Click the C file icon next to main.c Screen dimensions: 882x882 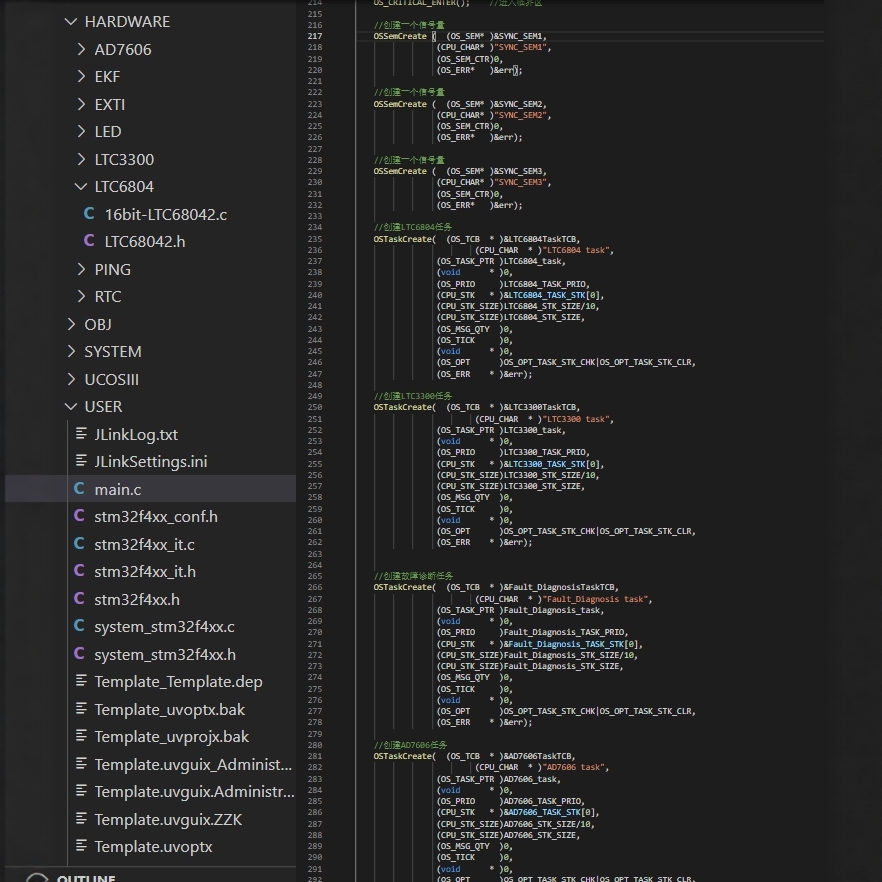[x=79, y=489]
